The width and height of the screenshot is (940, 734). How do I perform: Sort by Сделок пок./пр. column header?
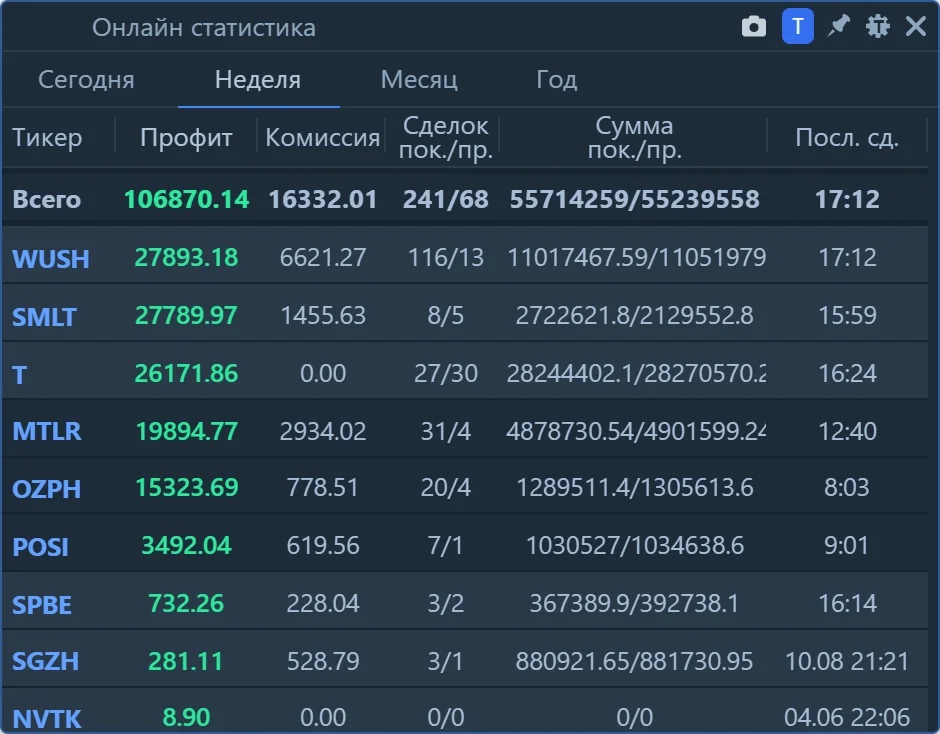(445, 137)
